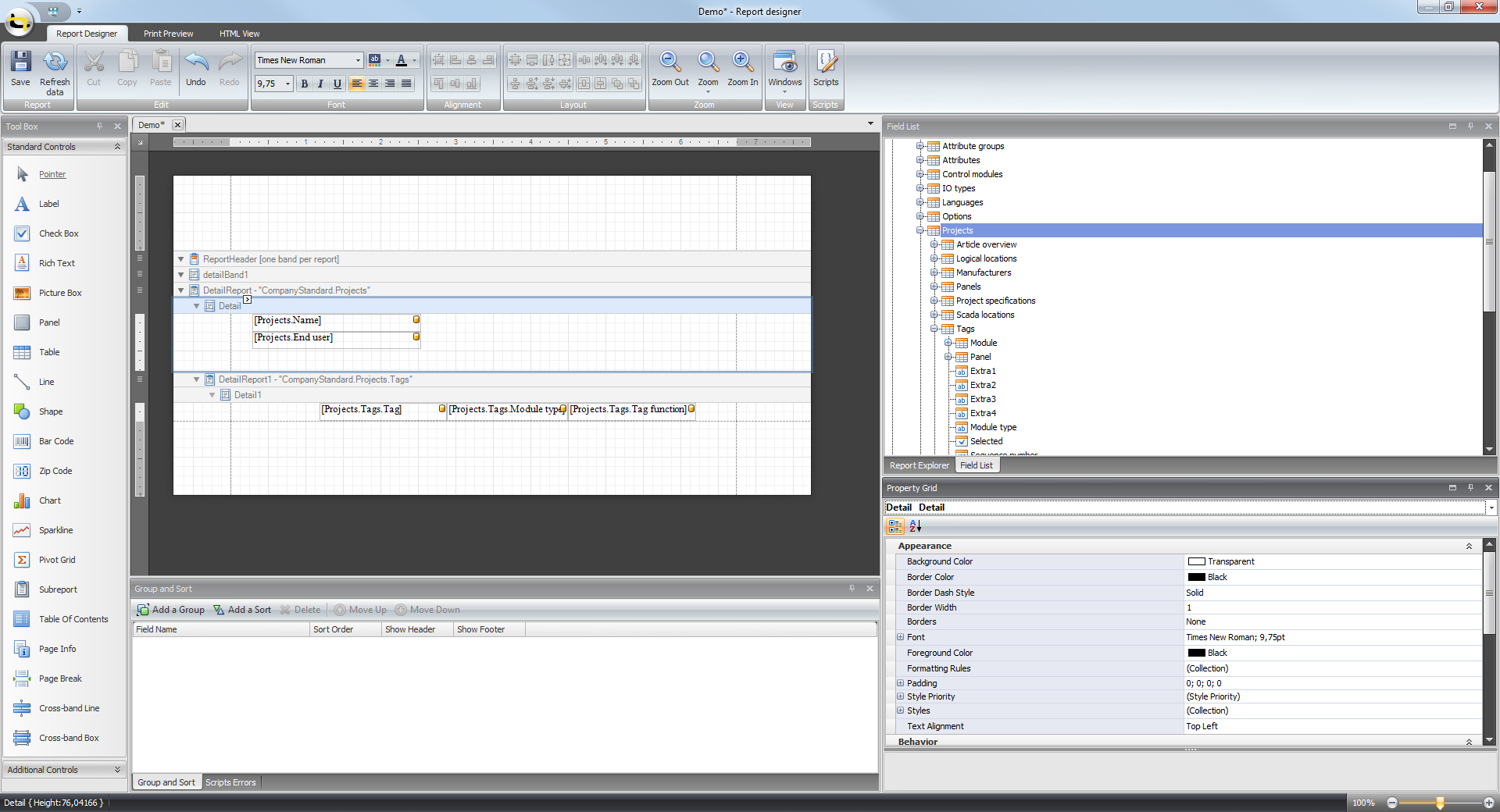The image size is (1500, 812).
Task: Collapse the Projects node in Field List
Action: [920, 230]
